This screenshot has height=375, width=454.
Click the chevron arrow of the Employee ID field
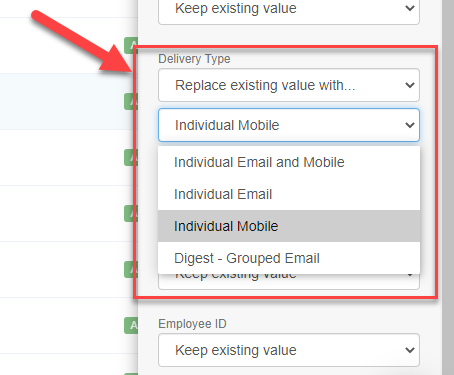[x=410, y=350]
